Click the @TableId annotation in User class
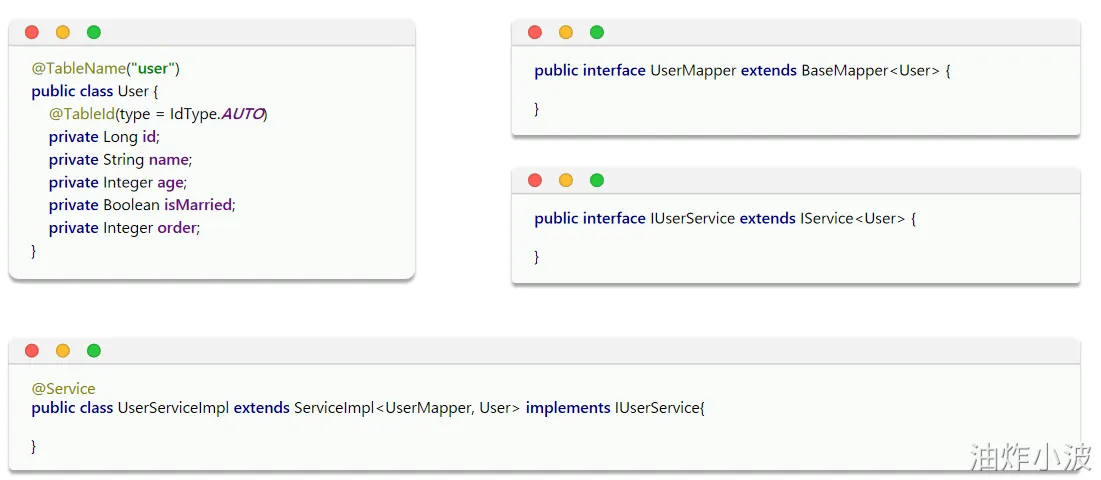Viewport: 1101px width, 480px height. [81, 114]
